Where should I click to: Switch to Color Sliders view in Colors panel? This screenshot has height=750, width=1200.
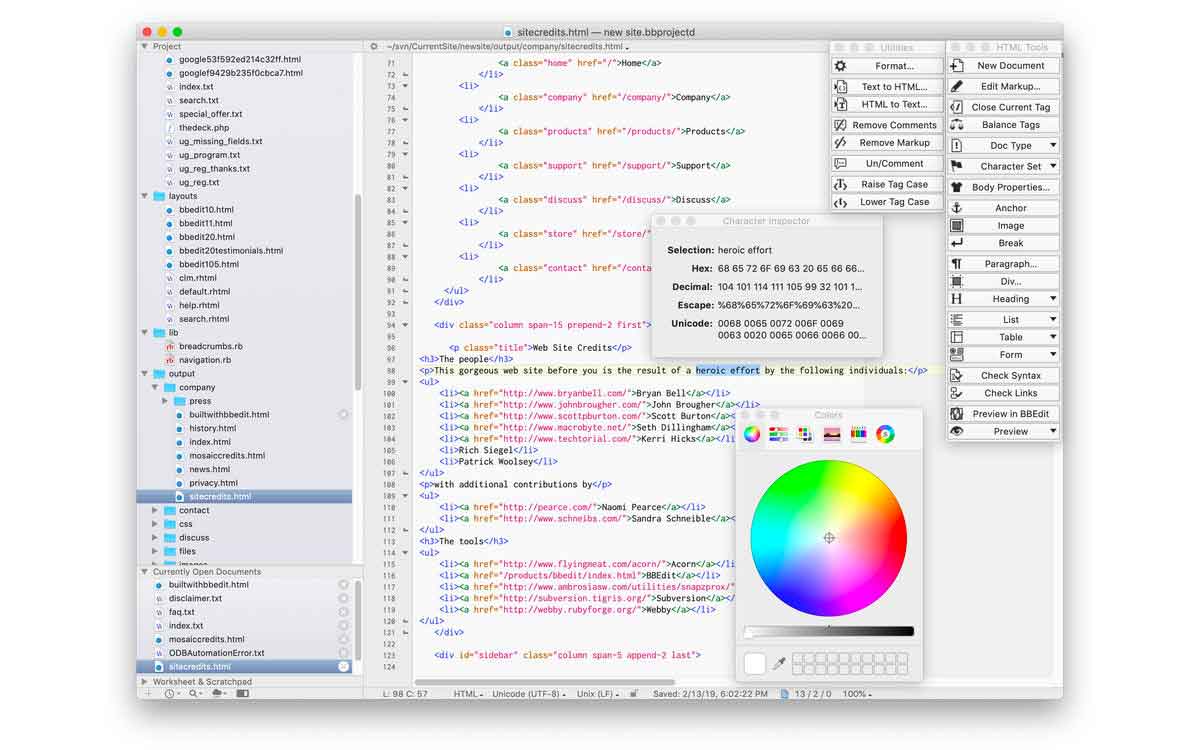click(x=779, y=433)
